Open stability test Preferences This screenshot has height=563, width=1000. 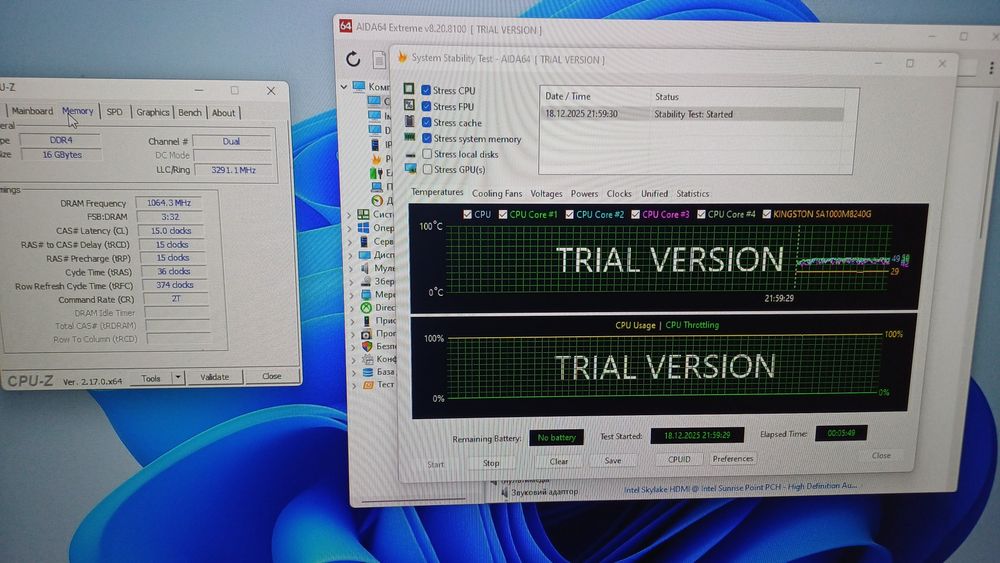click(x=733, y=458)
